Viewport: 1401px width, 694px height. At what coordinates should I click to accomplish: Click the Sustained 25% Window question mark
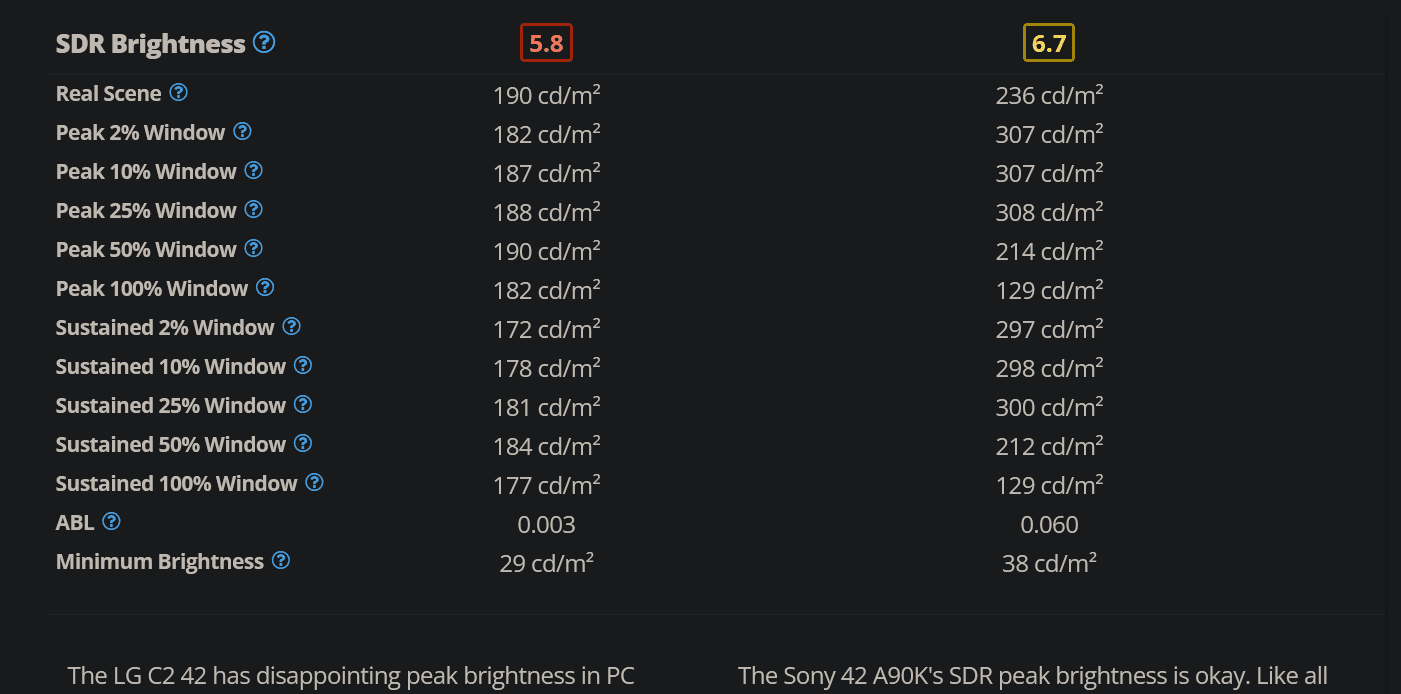tap(303, 404)
